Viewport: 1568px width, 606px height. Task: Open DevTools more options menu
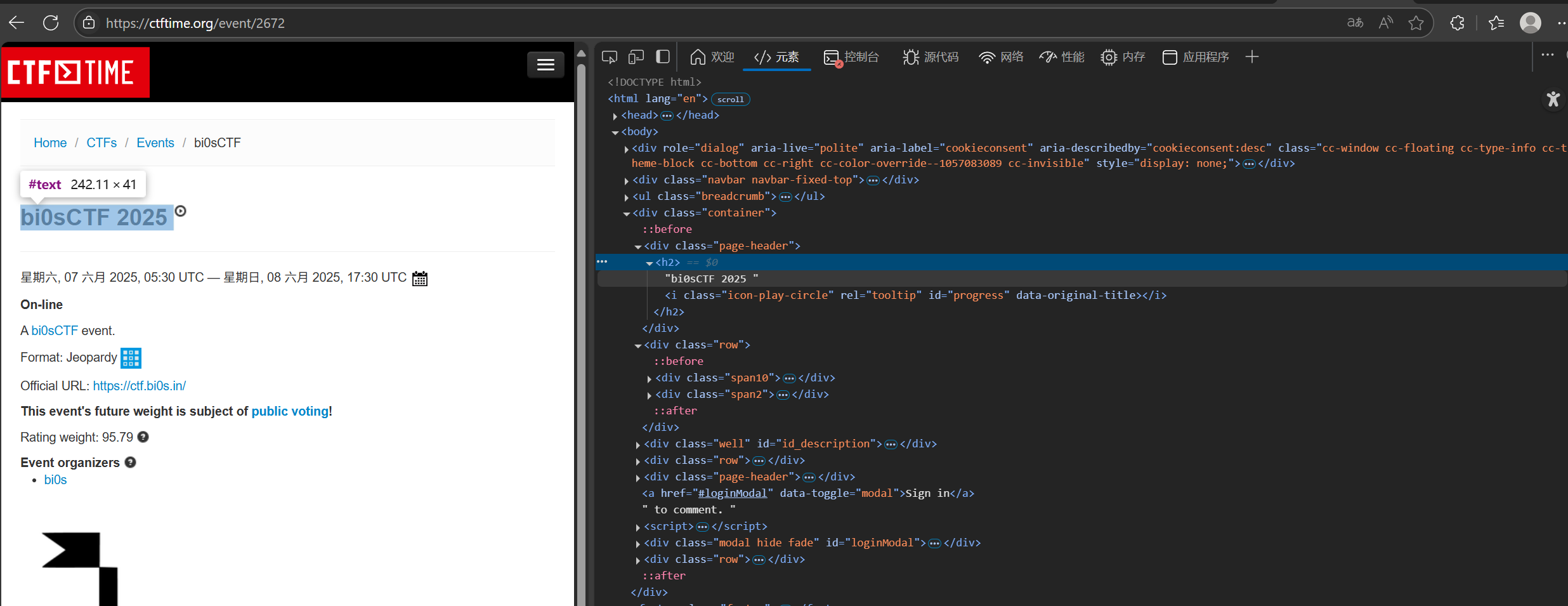(x=1548, y=55)
